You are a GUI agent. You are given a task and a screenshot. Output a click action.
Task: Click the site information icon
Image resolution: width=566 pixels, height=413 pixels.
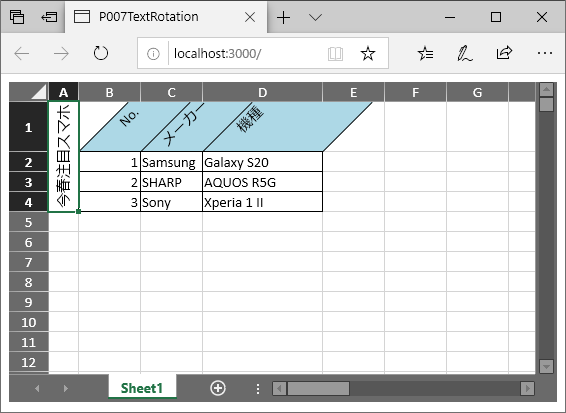(153, 54)
